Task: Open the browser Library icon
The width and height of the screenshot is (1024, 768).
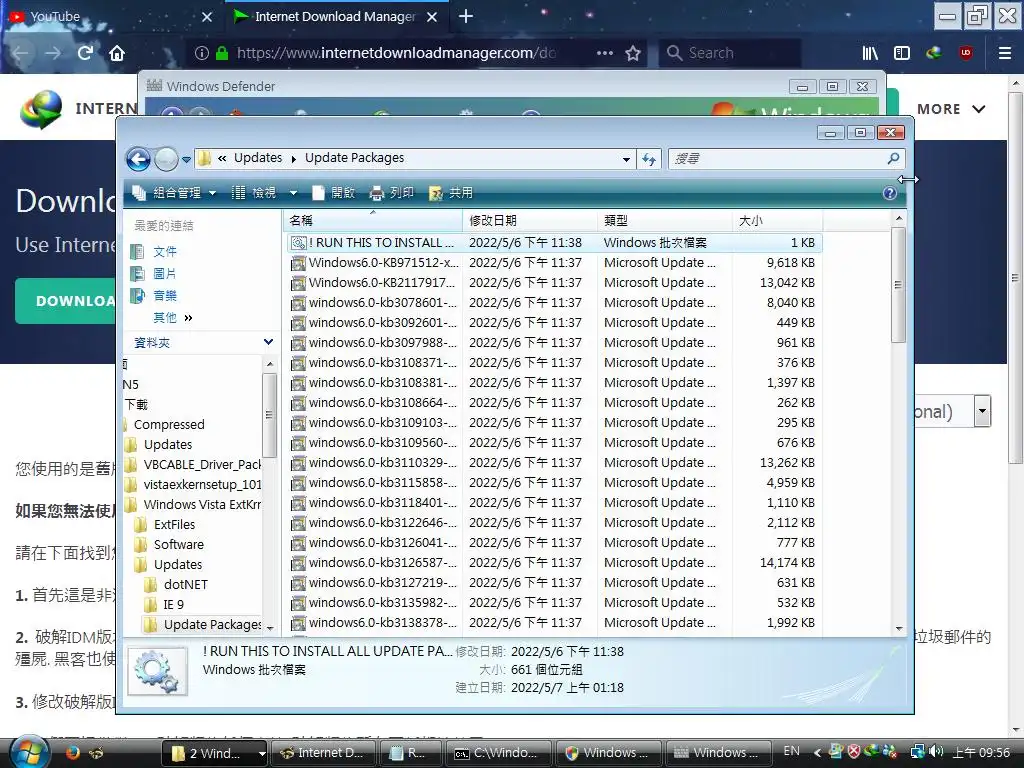Action: point(870,53)
